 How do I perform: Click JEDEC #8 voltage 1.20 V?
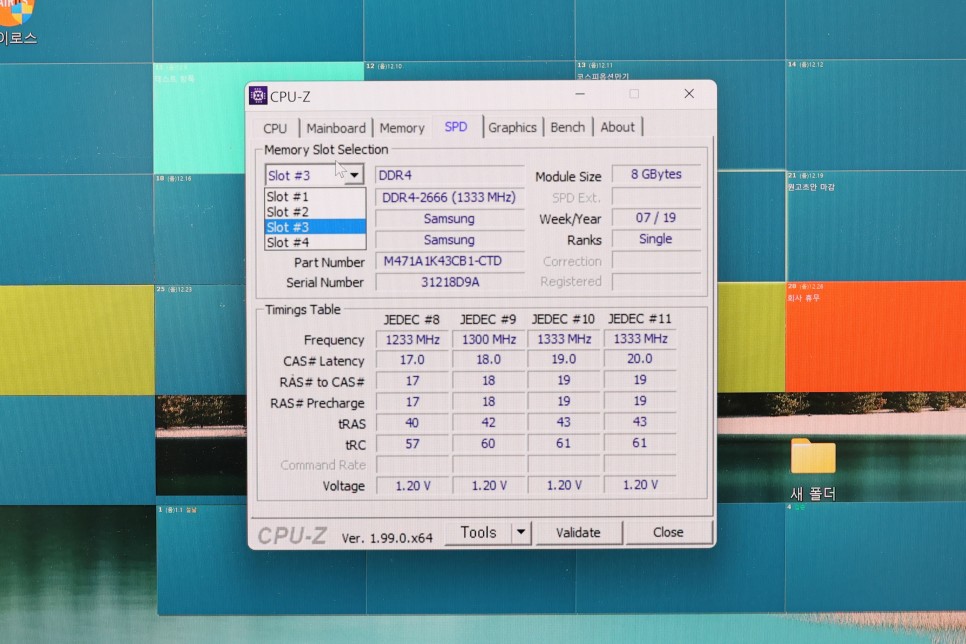pos(412,486)
